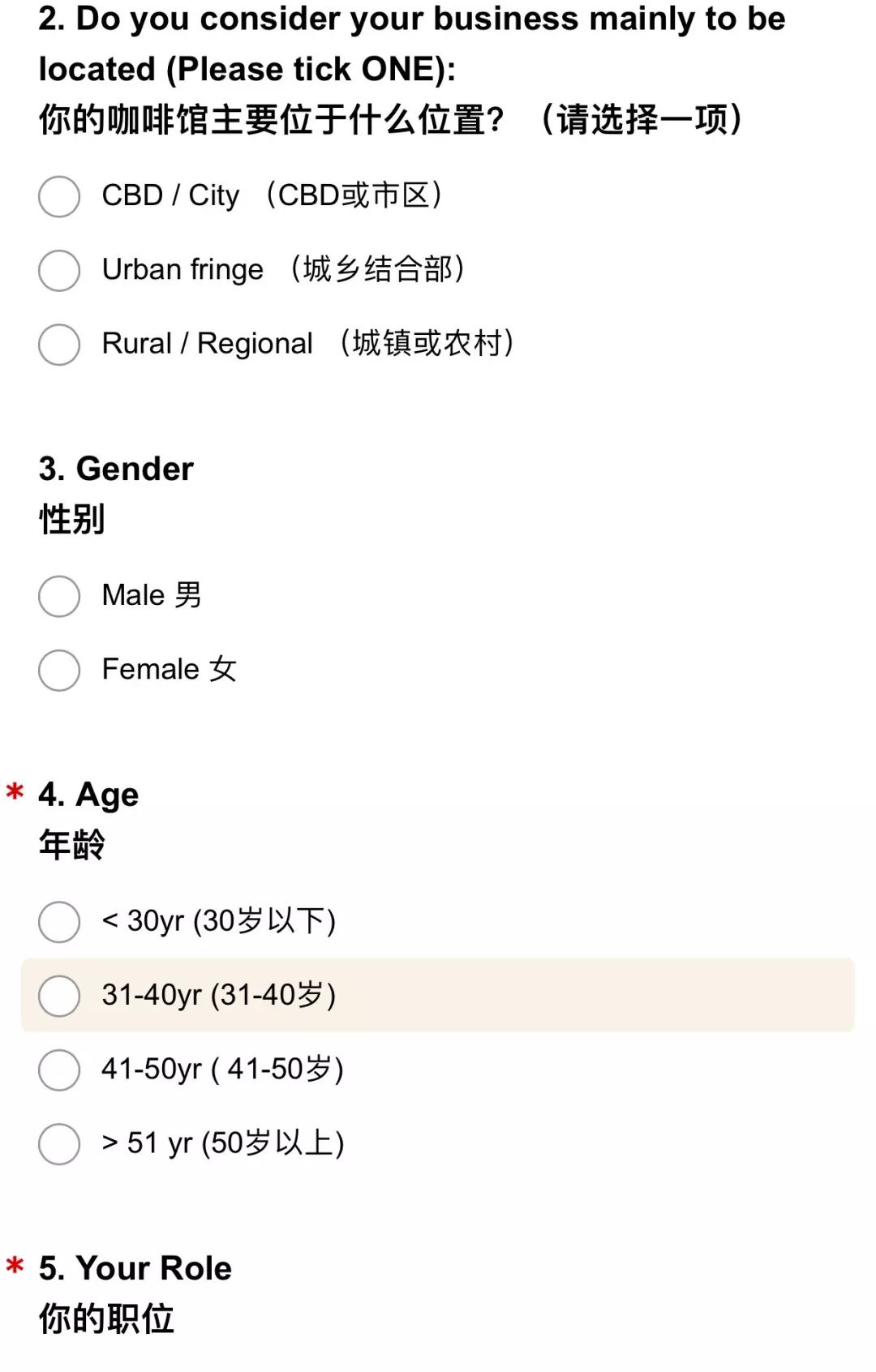Select Male as gender
876x1372 pixels.
59,596
